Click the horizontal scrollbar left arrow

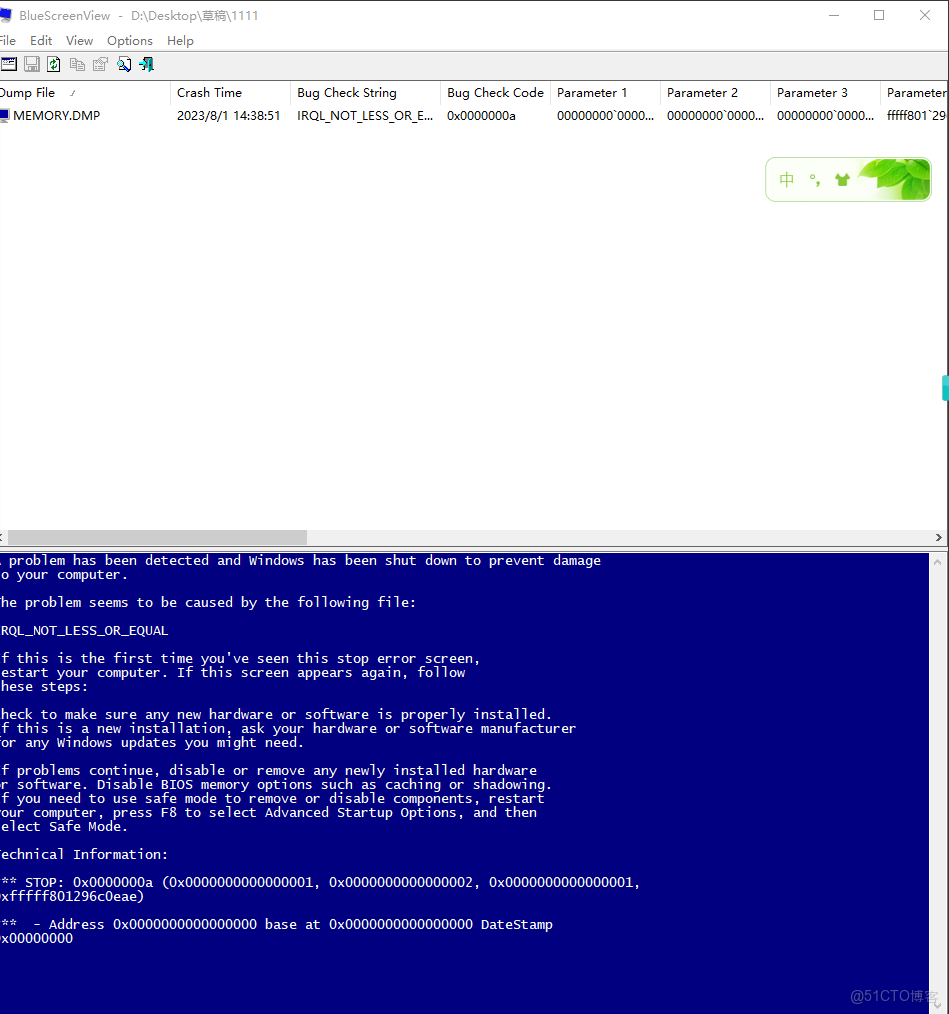coord(2,537)
